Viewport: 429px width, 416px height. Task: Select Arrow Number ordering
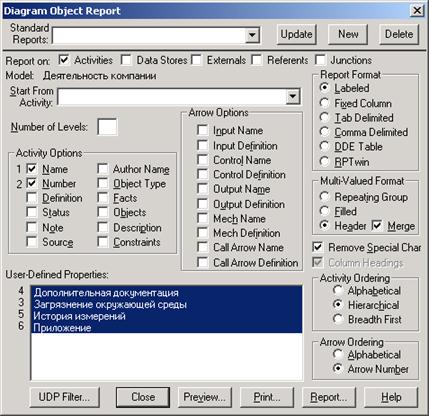[x=338, y=369]
